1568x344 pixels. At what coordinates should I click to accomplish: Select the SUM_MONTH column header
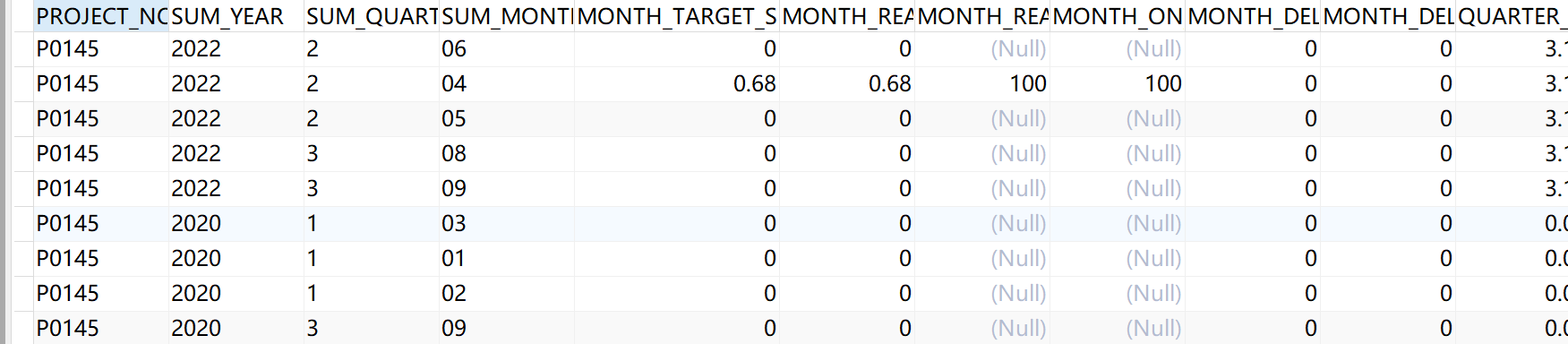507,16
